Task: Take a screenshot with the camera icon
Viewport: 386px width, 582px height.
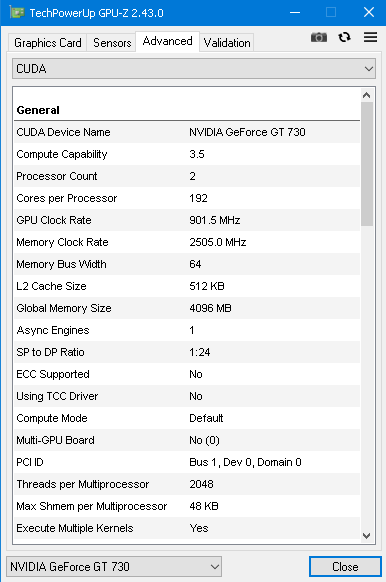Action: click(x=319, y=37)
